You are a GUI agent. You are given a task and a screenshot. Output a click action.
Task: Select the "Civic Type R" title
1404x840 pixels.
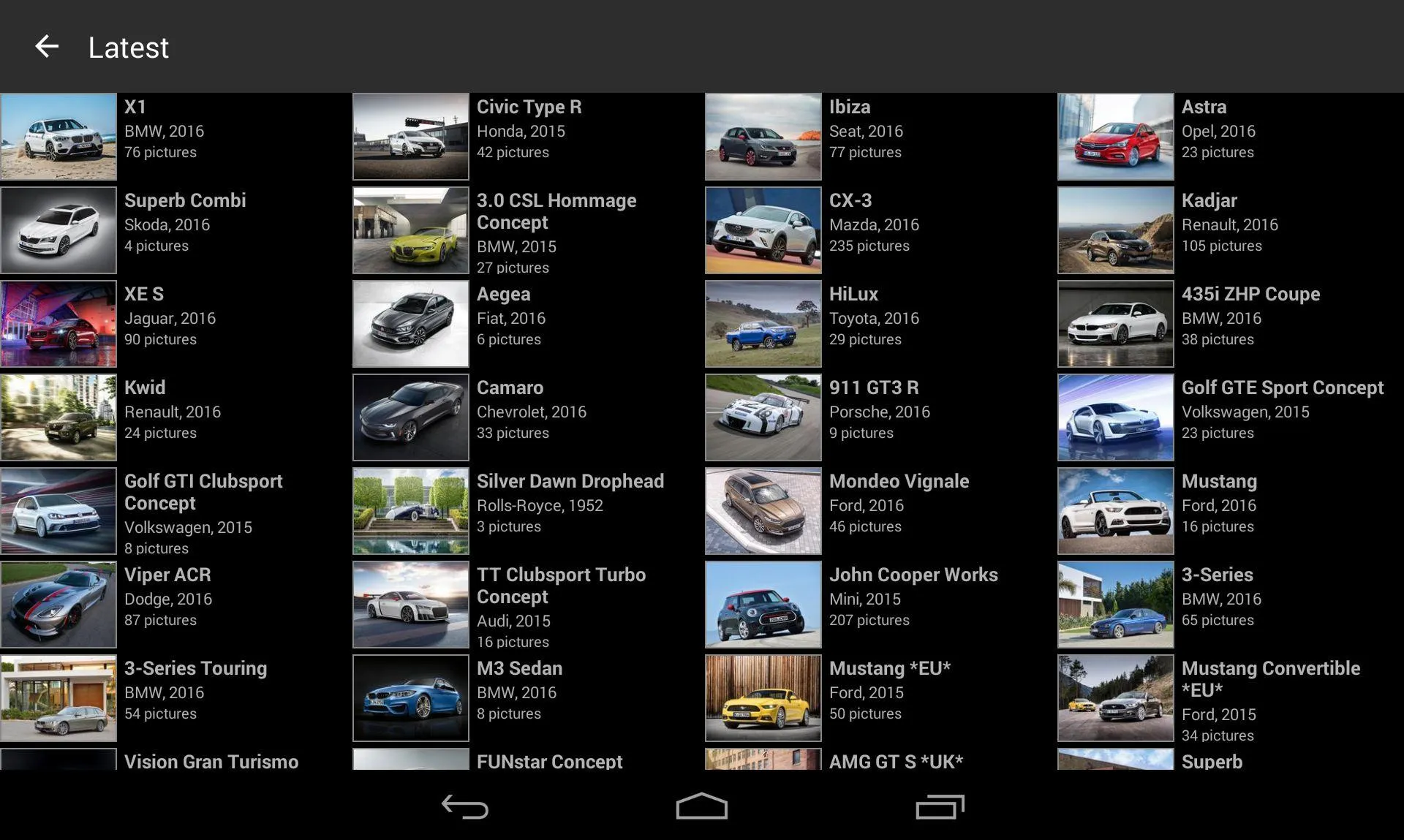pyautogui.click(x=529, y=107)
